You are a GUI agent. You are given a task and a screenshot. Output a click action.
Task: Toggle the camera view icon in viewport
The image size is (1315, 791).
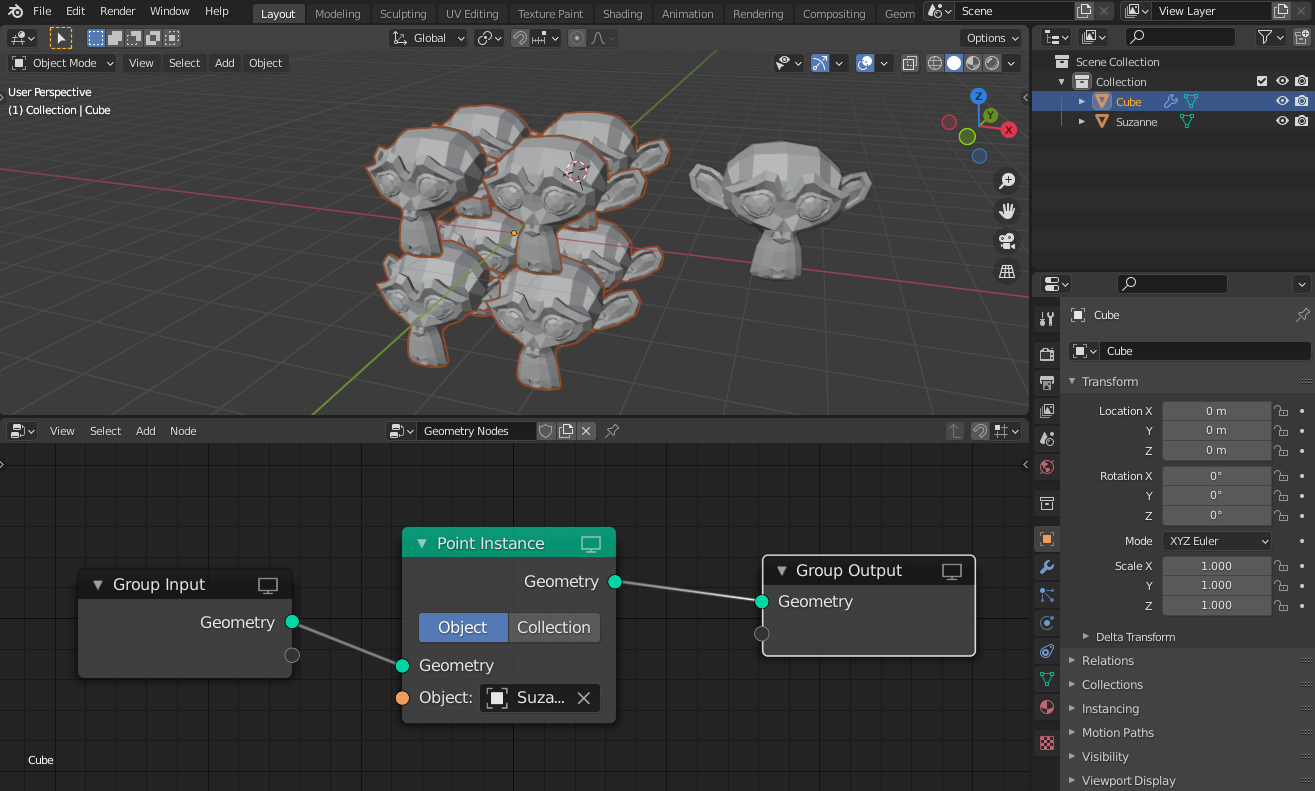click(1007, 241)
